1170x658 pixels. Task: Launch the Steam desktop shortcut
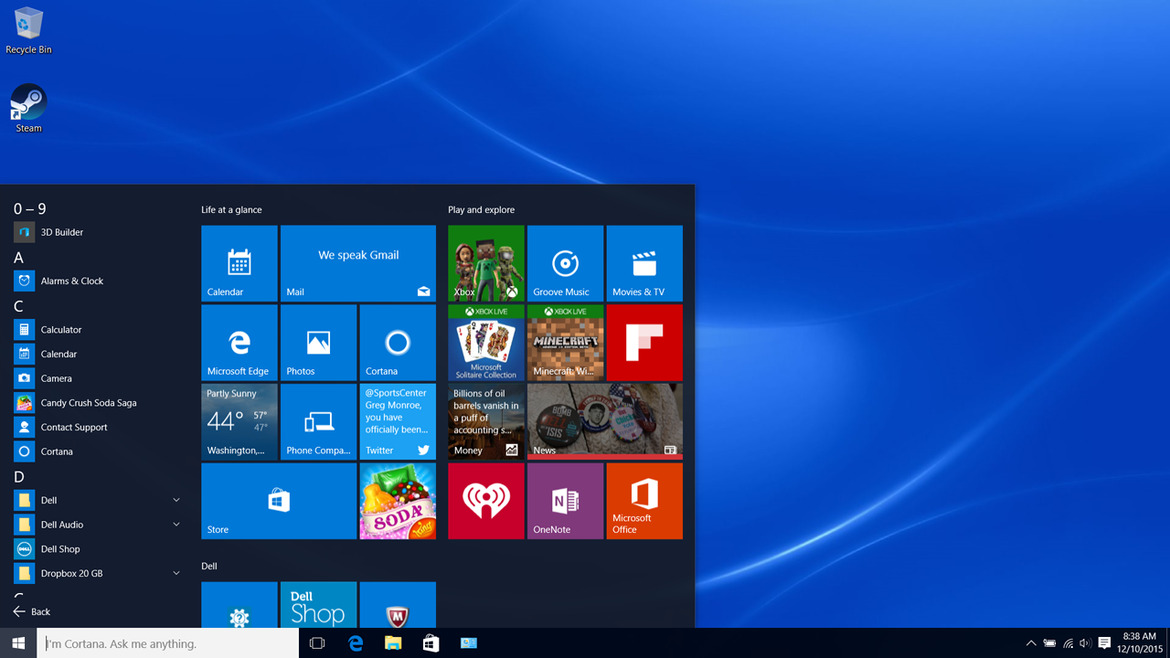[28, 109]
